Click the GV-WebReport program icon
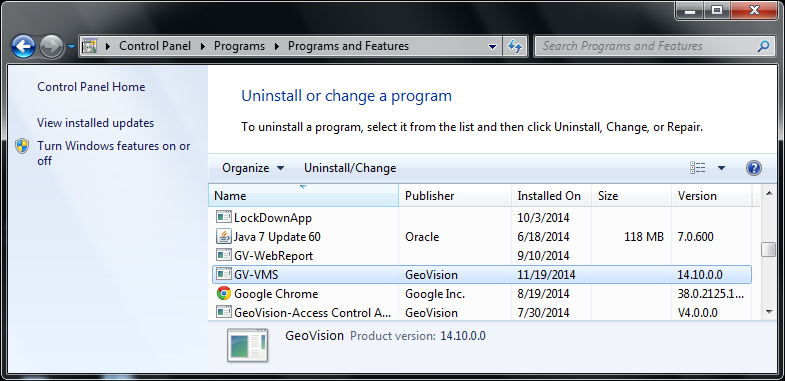 [223, 255]
